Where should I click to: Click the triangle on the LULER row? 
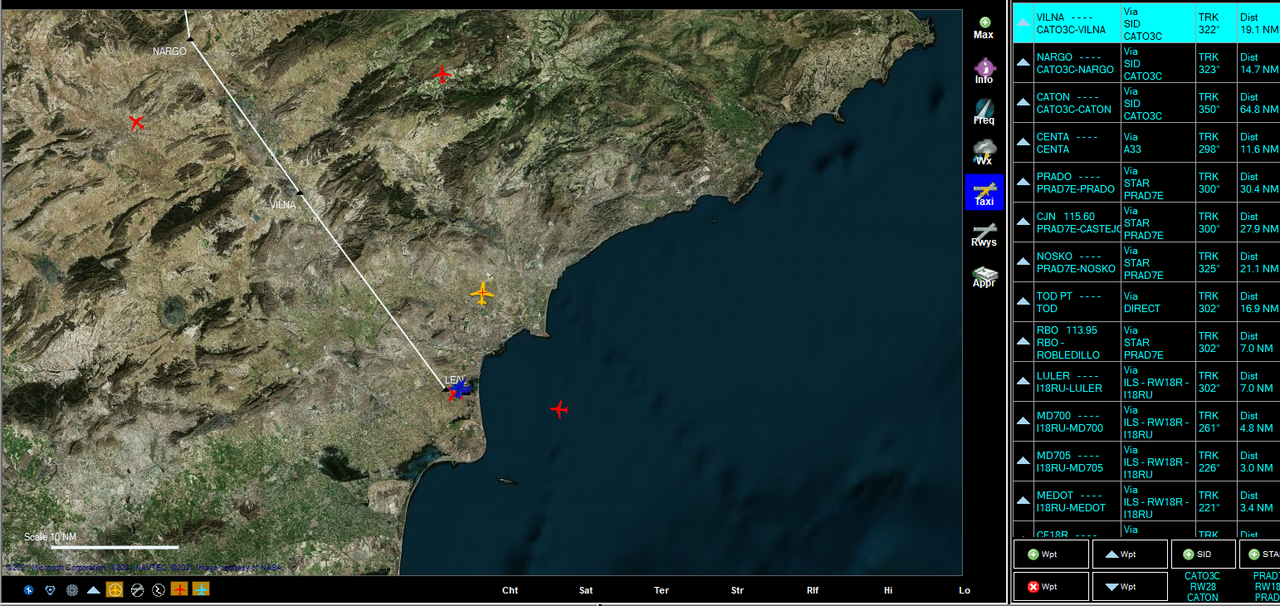pyautogui.click(x=1023, y=381)
